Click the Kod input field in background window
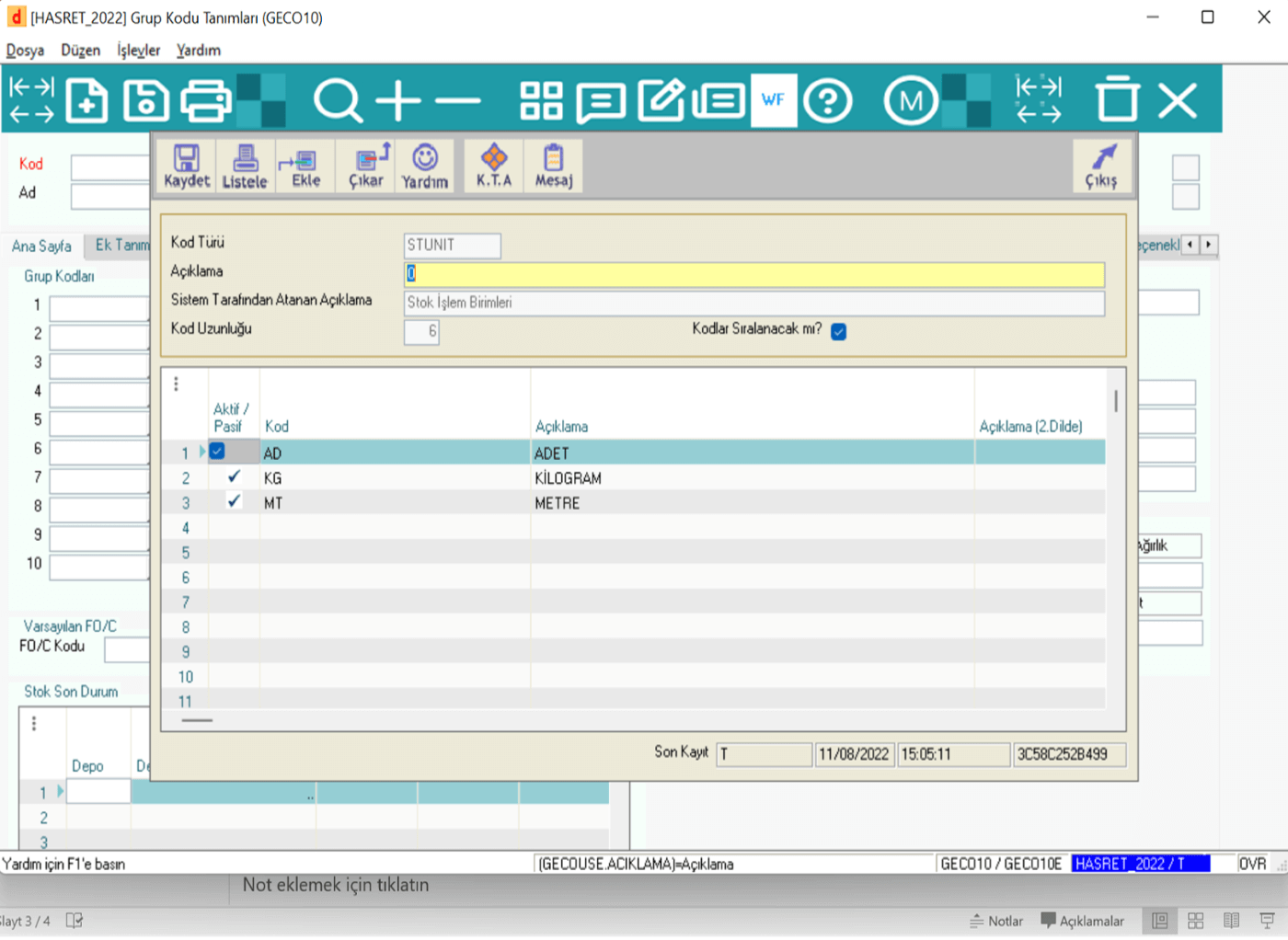Image resolution: width=1288 pixels, height=940 pixels. pyautogui.click(x=110, y=167)
